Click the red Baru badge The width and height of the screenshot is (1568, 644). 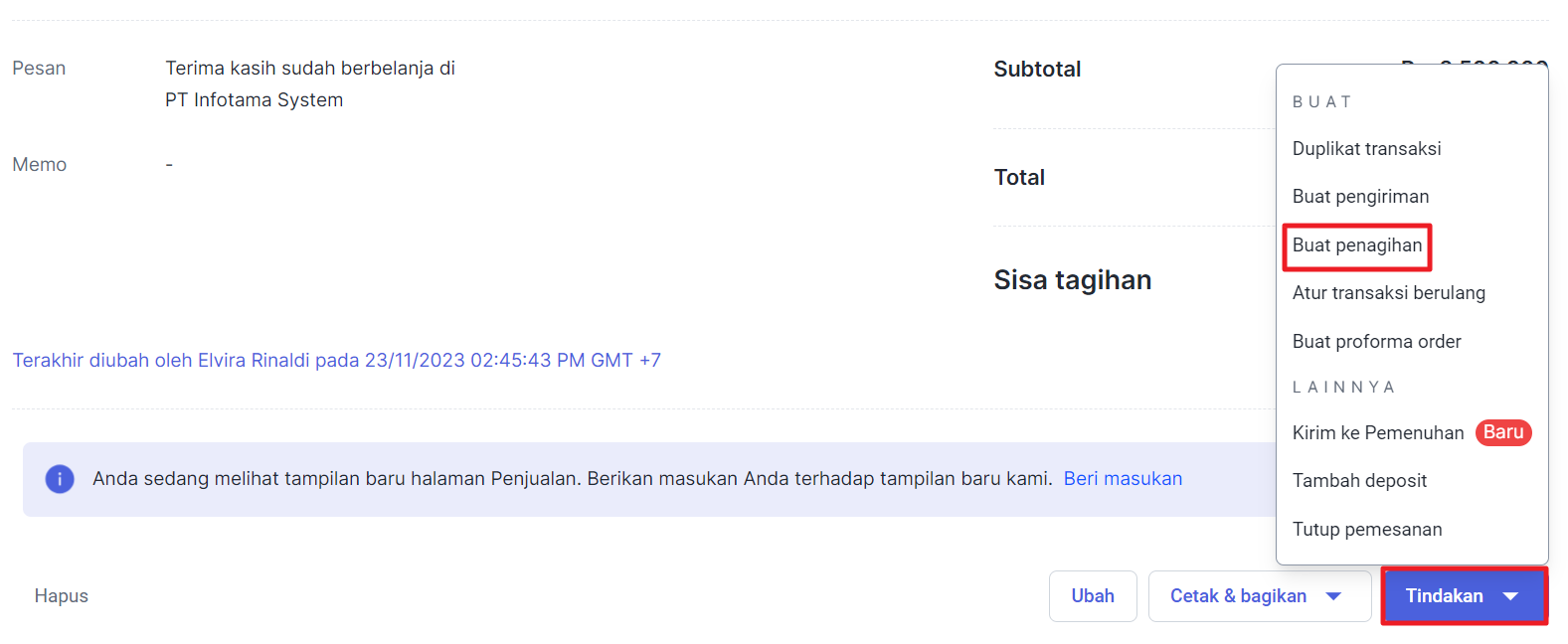(x=1502, y=432)
